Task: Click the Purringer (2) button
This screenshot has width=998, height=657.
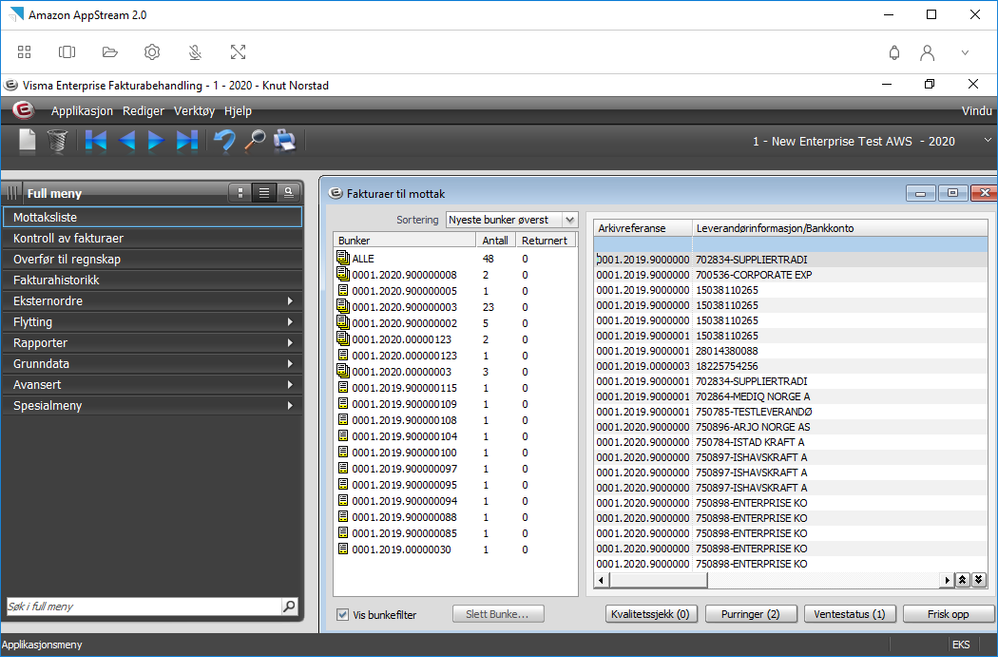Action: (x=750, y=614)
